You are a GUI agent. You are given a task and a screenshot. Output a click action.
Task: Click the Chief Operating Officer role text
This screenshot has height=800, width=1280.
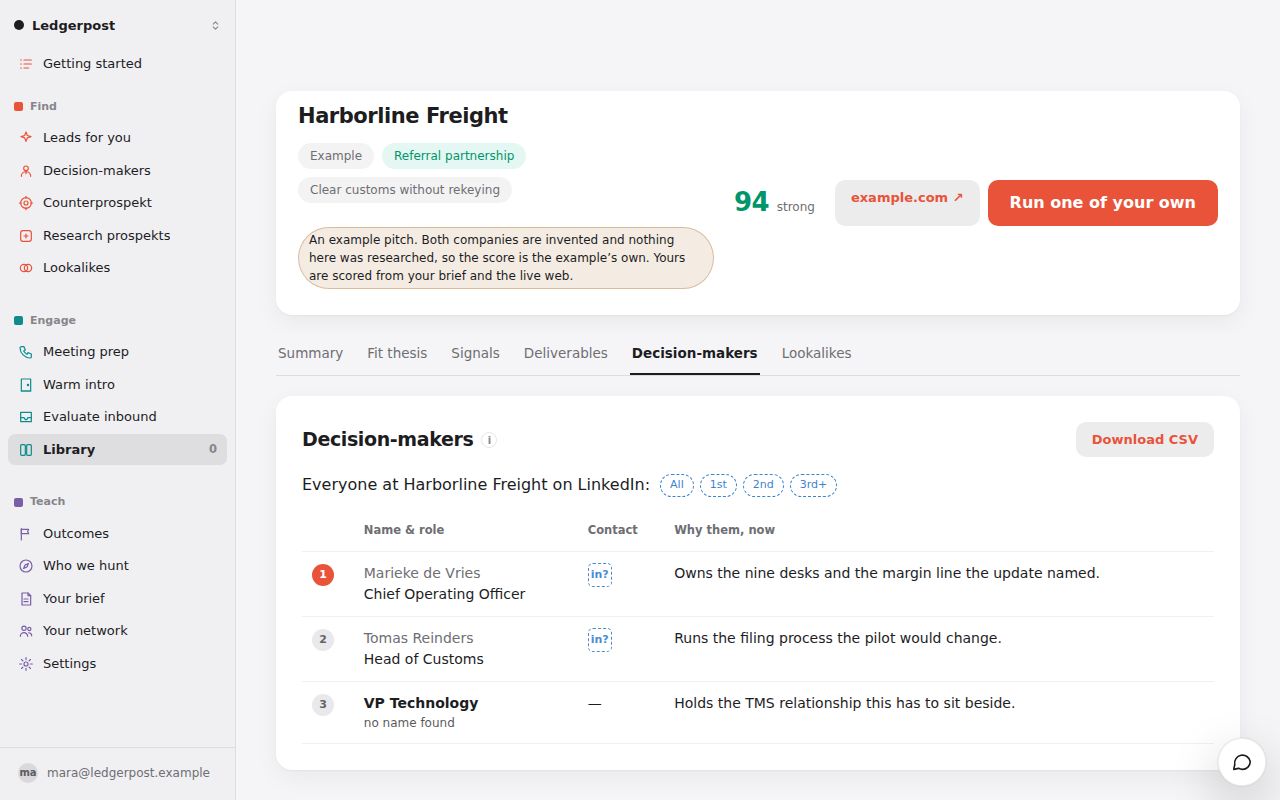tap(445, 594)
